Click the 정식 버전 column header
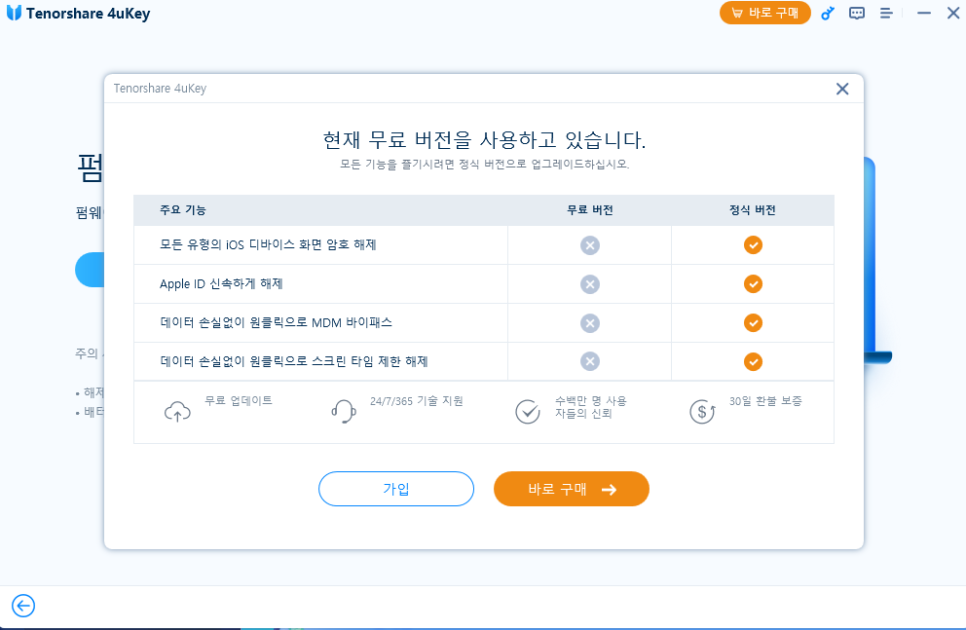Screen dimensions: 966x630 752,210
